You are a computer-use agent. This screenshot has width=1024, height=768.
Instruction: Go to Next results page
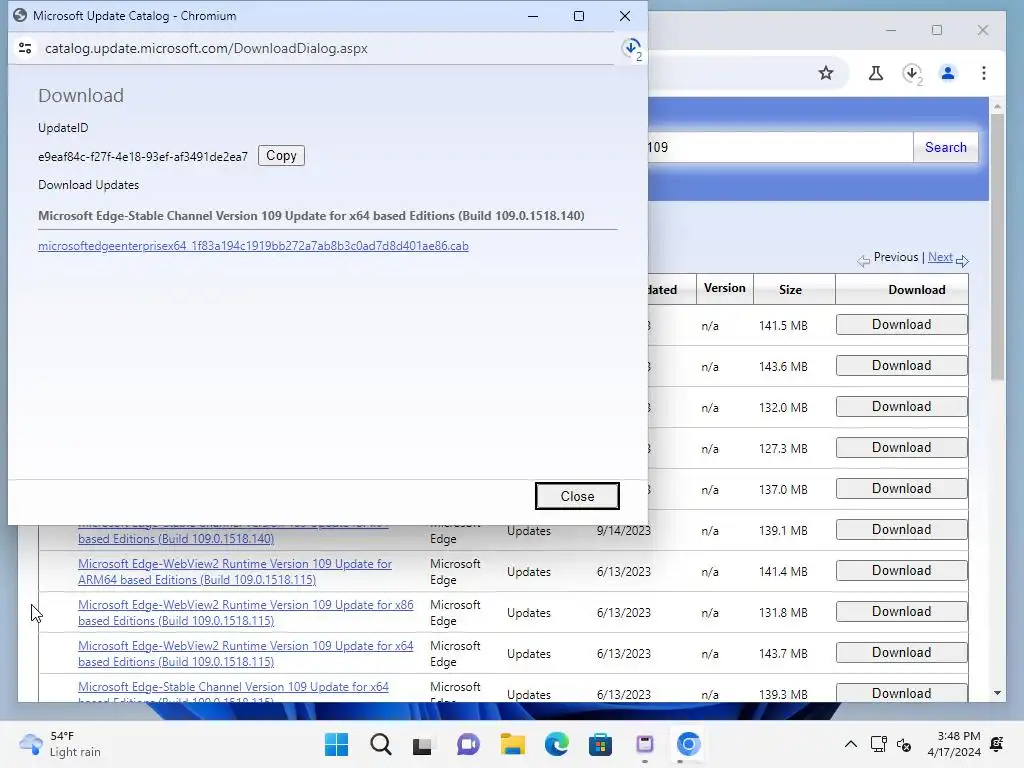940,257
